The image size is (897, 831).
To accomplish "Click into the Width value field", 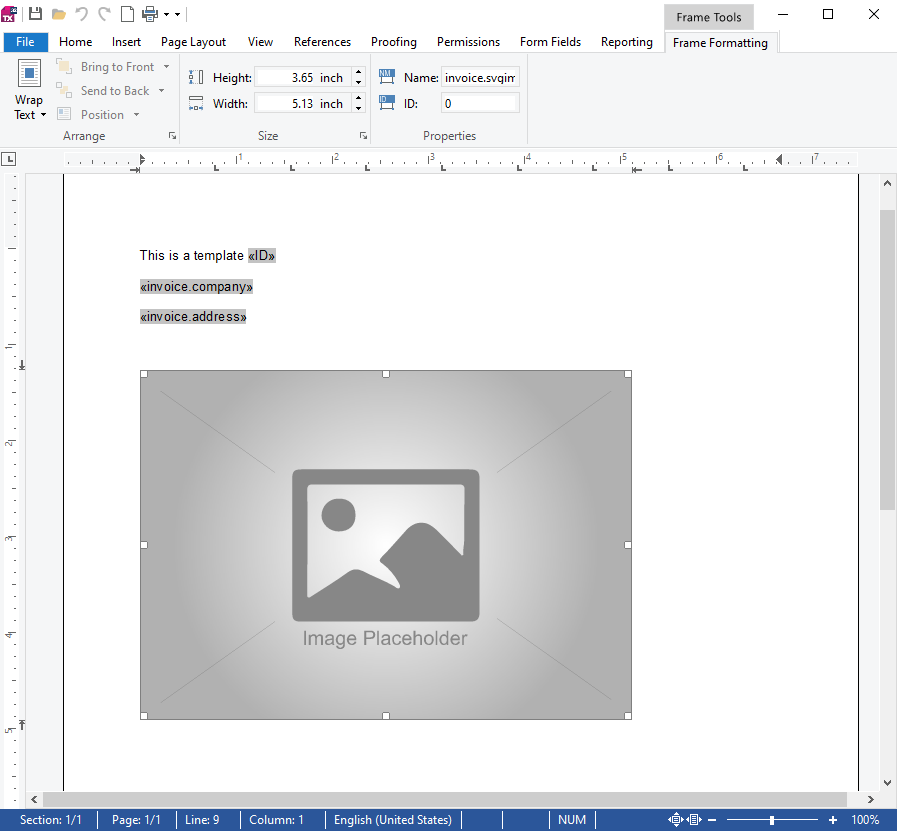I will coord(303,104).
